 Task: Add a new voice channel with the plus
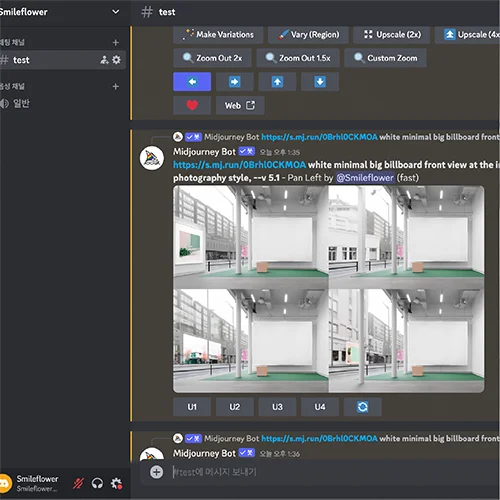click(x=116, y=86)
